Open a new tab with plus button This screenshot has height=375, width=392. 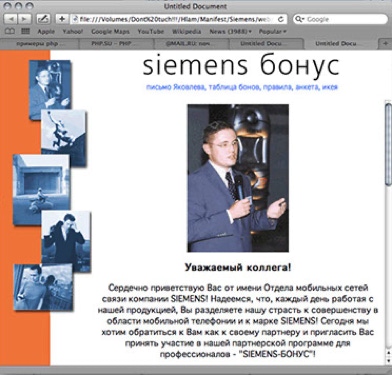point(385,43)
